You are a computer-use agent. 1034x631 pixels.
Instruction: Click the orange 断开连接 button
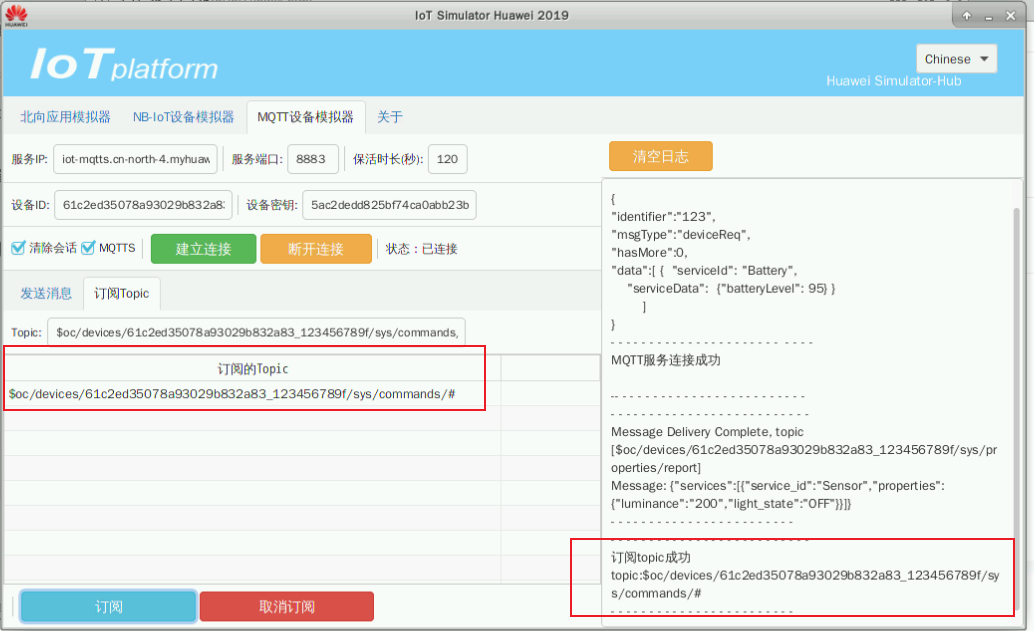click(x=316, y=249)
